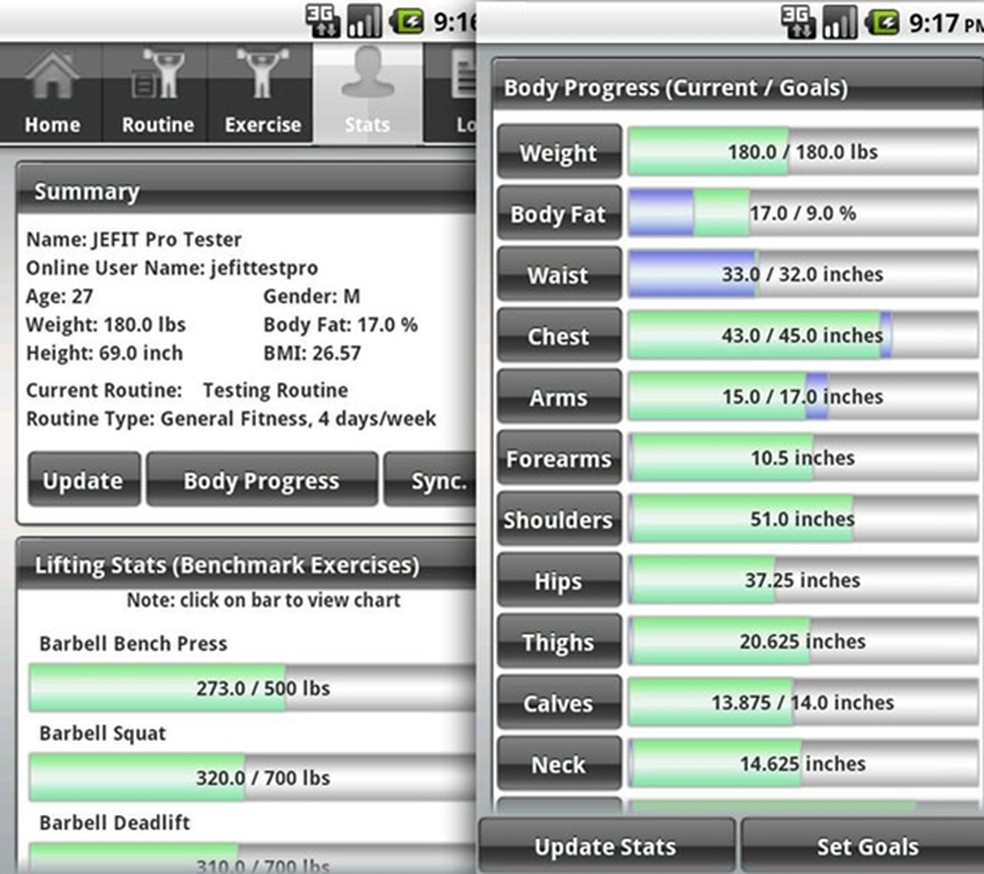984x874 pixels.
Task: Click 'Note: click on bar to view chart'
Action: click(264, 600)
